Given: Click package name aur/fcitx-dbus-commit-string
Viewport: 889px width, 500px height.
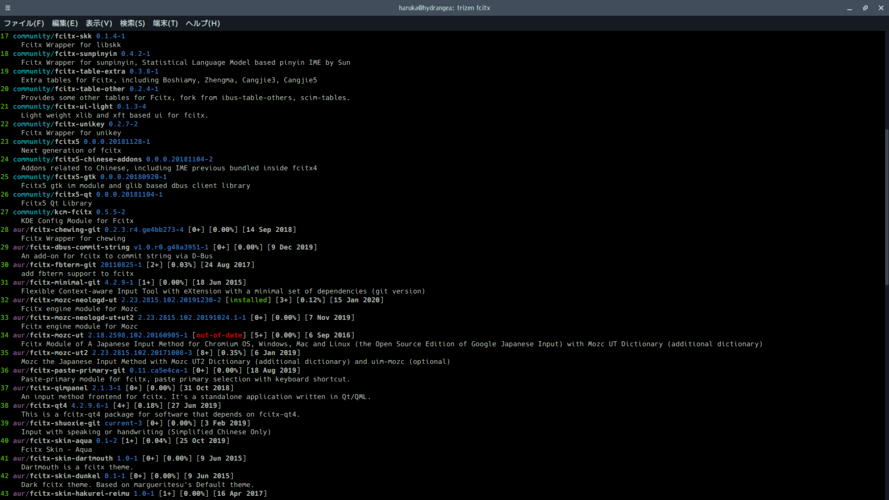Looking at the screenshot, I should pyautogui.click(x=71, y=247).
